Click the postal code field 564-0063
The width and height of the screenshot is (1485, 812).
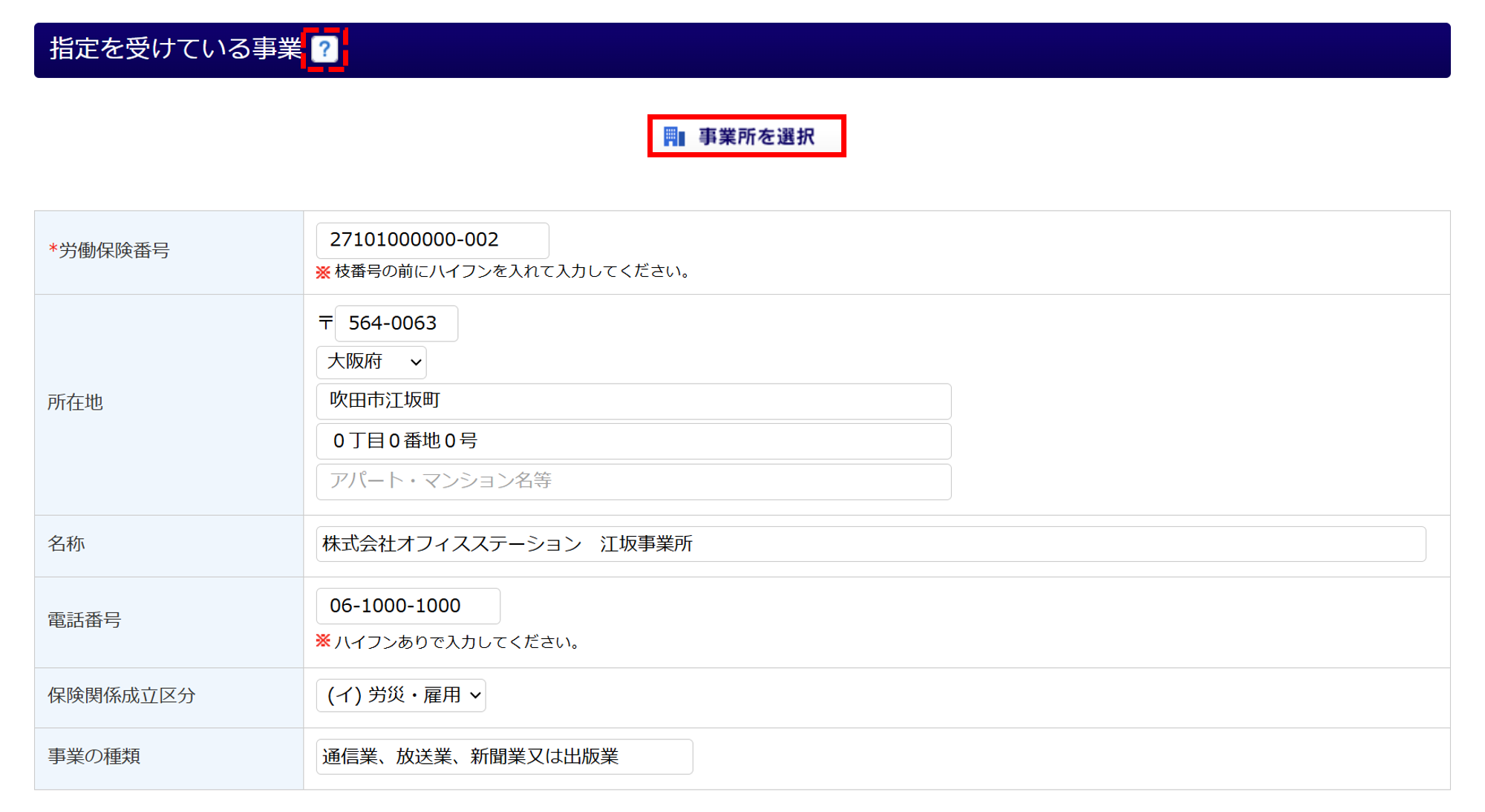[396, 324]
